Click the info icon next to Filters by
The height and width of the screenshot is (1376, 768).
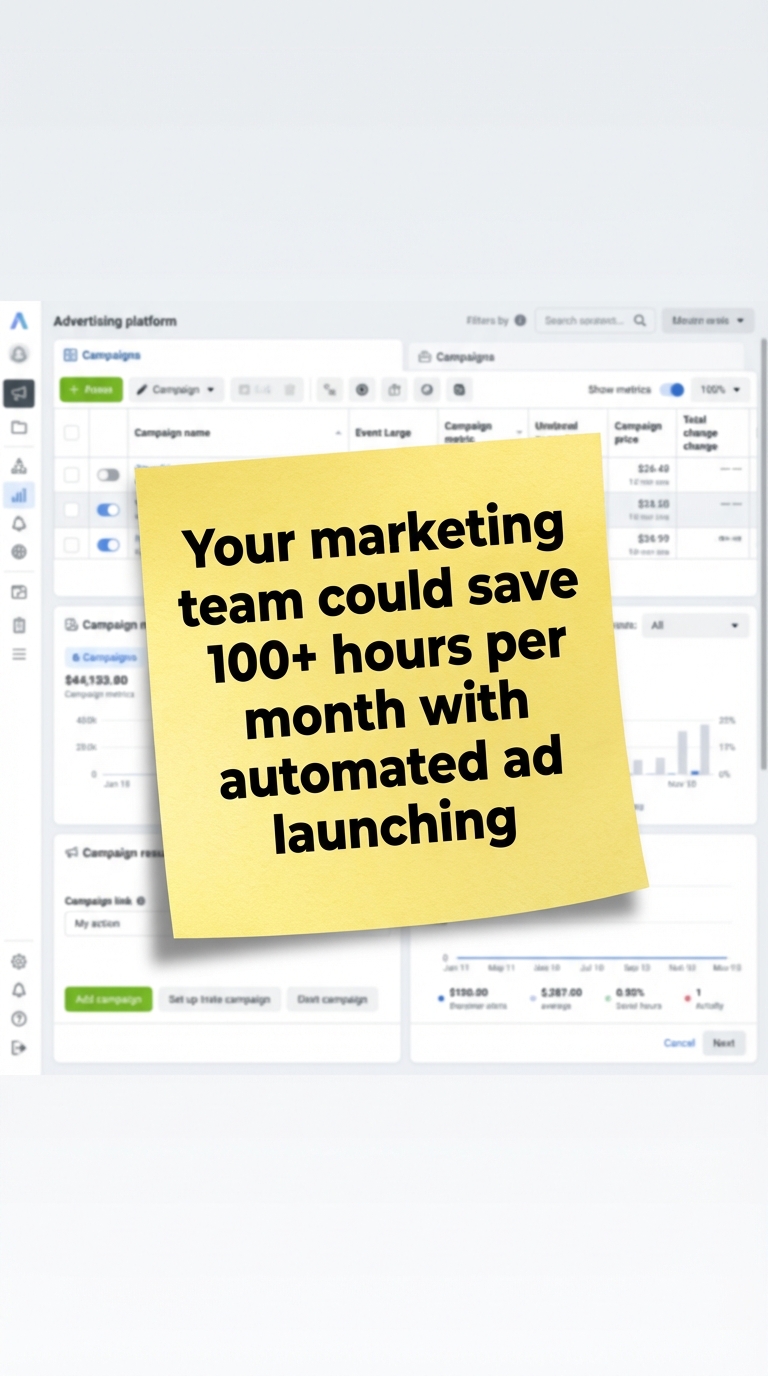pyautogui.click(x=520, y=321)
